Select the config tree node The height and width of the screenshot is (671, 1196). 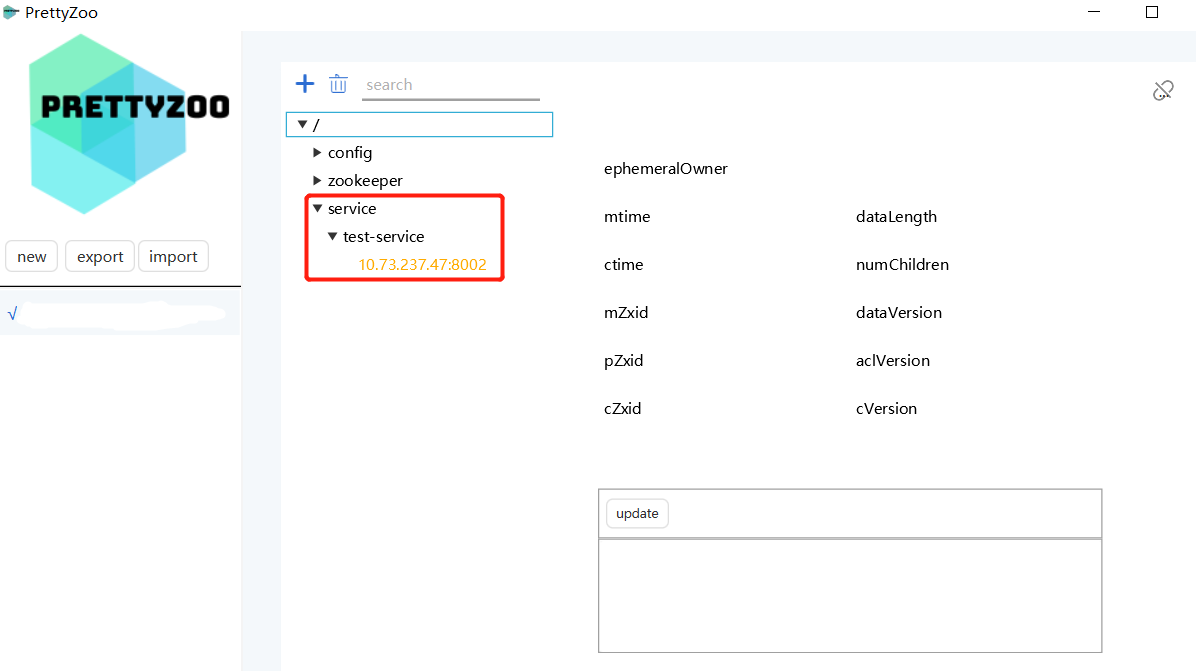350,153
